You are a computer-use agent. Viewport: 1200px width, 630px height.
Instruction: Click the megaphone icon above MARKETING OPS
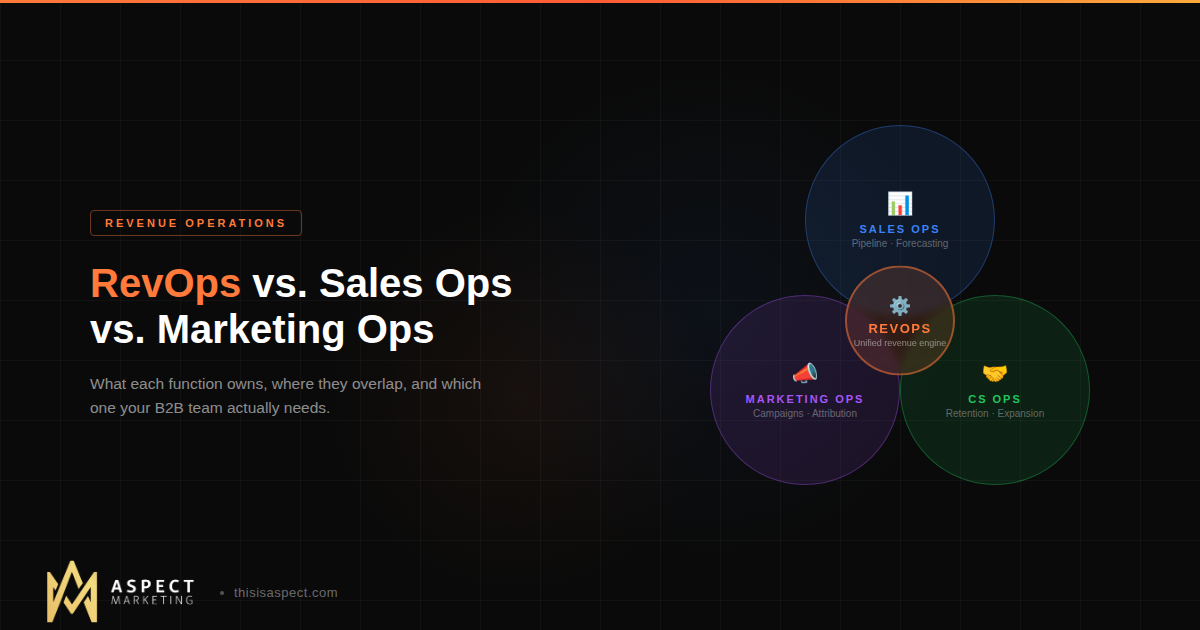click(804, 372)
